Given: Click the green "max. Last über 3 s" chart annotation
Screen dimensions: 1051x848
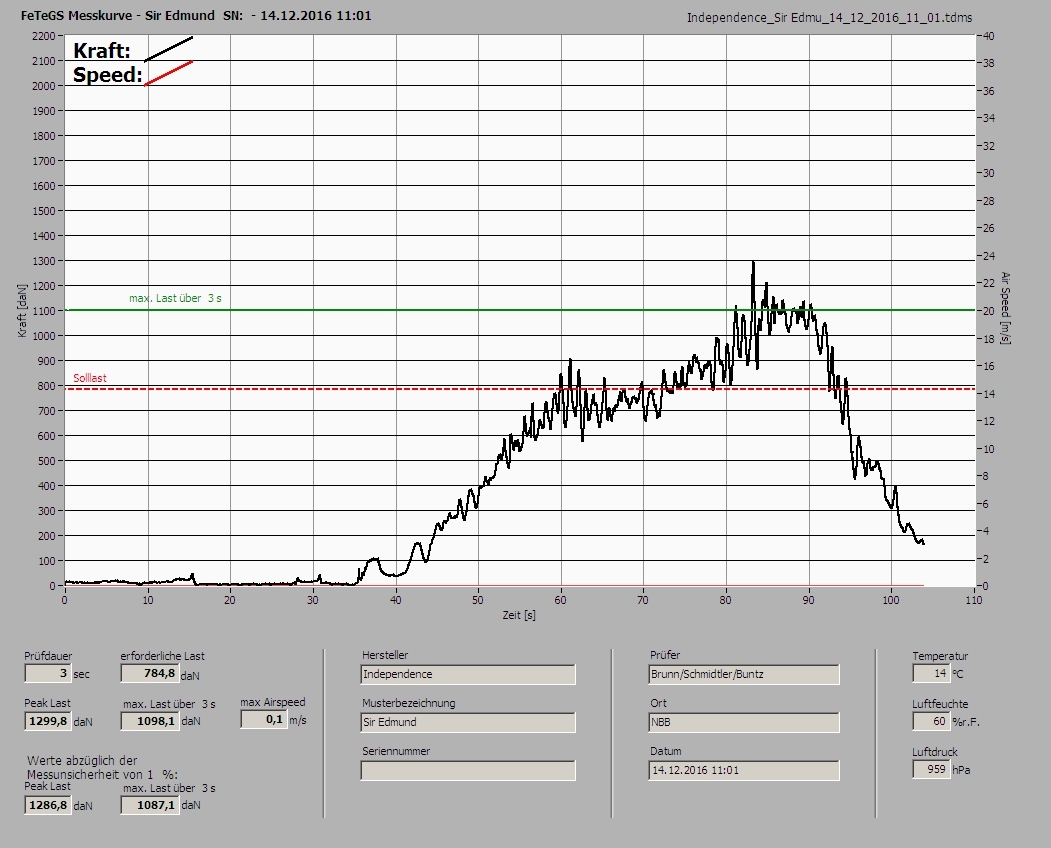Looking at the screenshot, I should coord(175,298).
